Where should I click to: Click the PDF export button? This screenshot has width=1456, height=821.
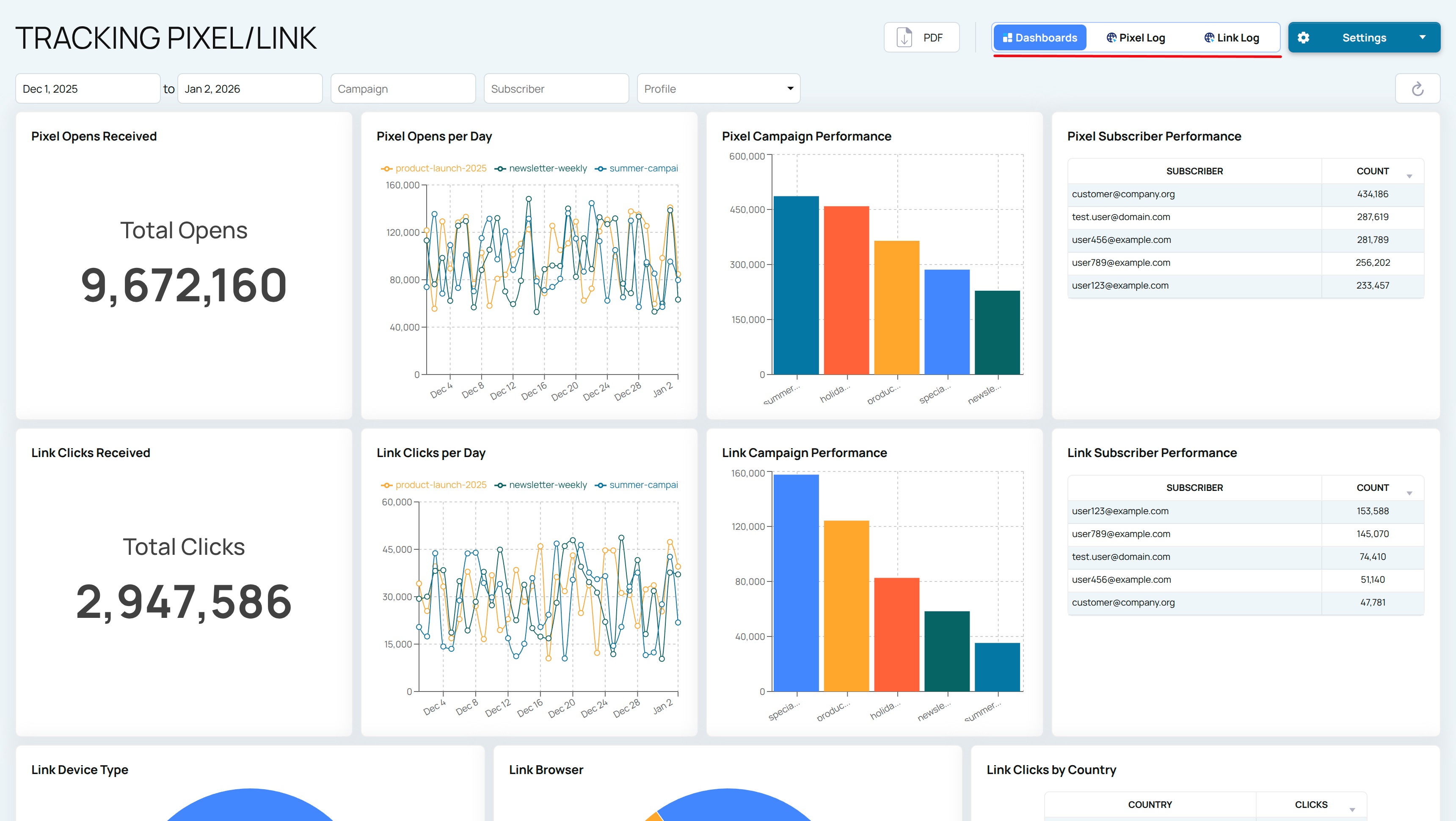point(921,37)
